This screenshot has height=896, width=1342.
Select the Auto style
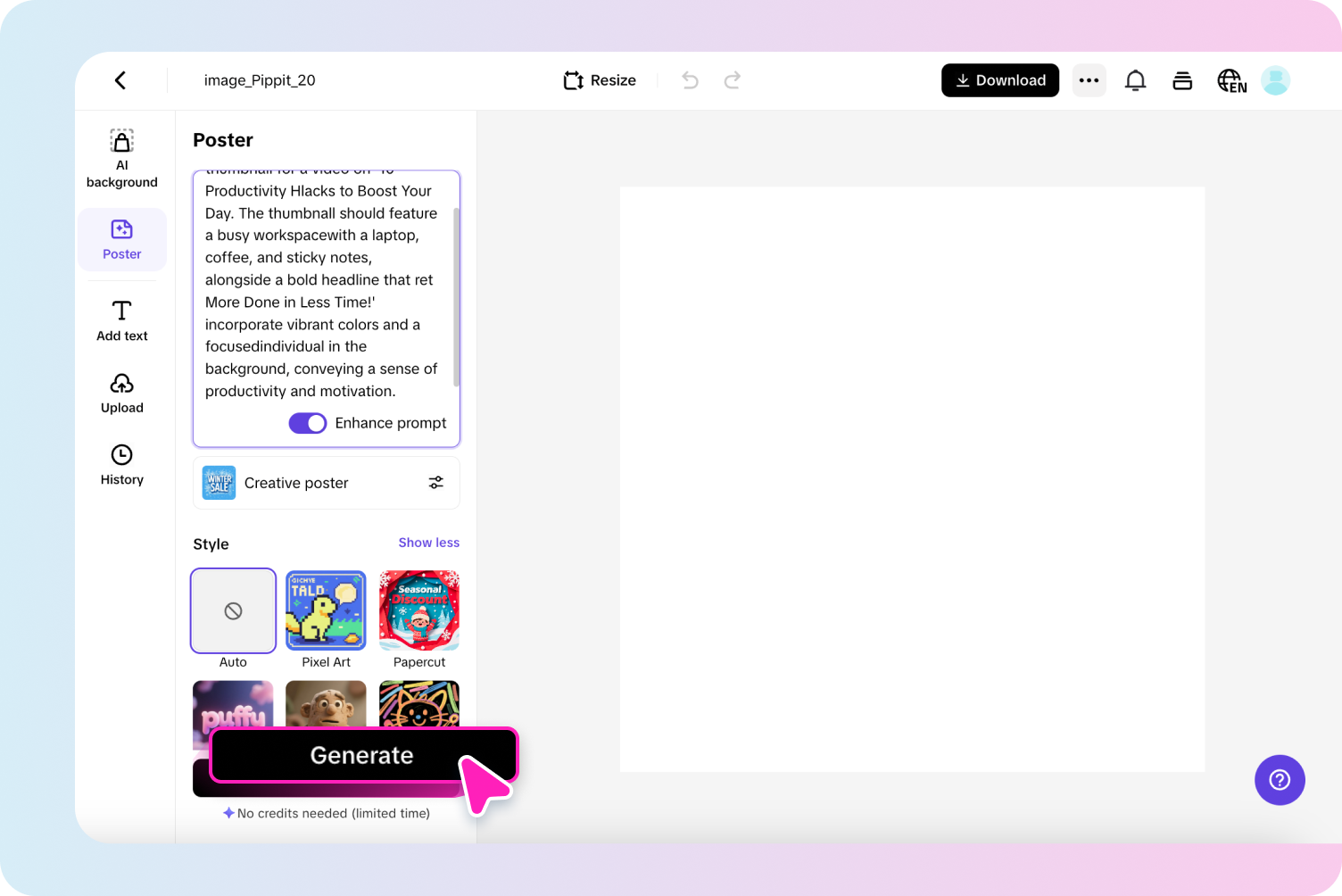tap(233, 611)
